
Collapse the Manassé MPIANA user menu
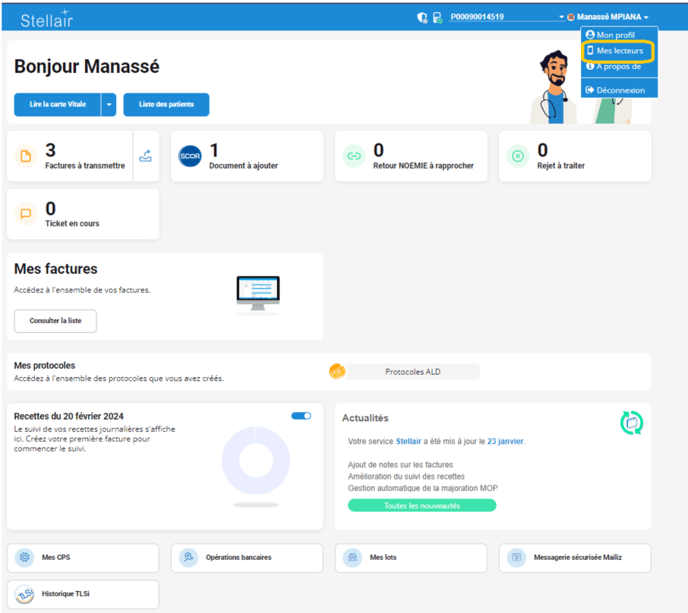click(x=611, y=17)
